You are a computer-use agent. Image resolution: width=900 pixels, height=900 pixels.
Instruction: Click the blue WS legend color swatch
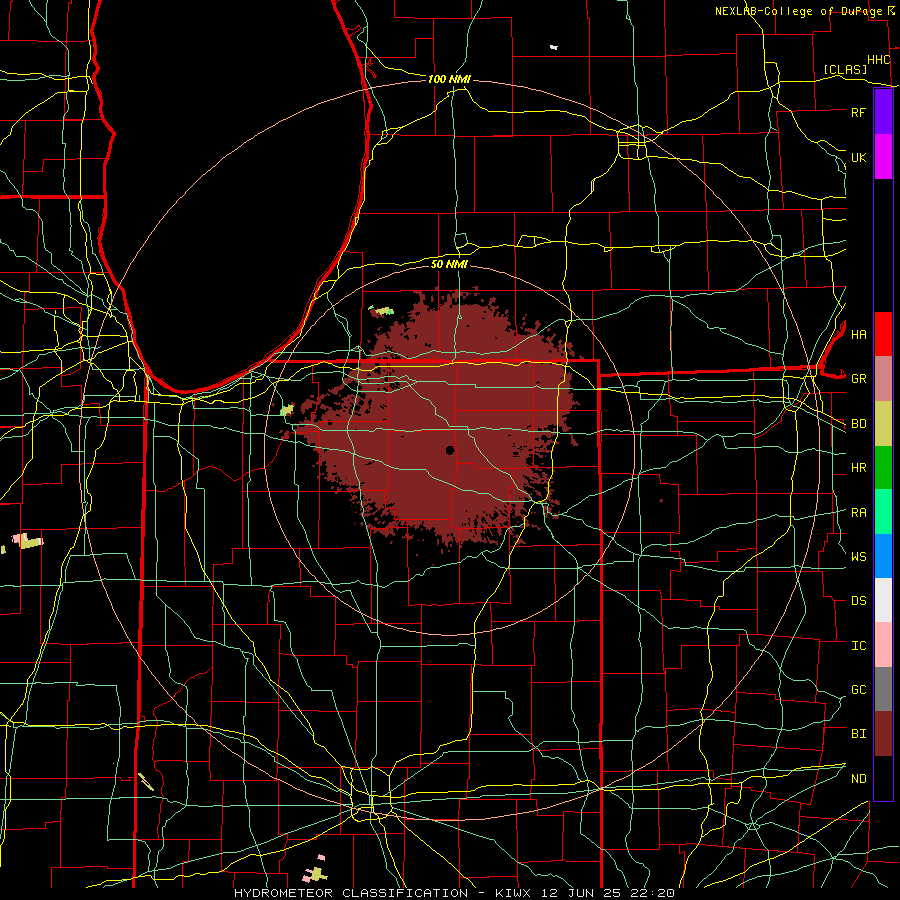[x=883, y=556]
